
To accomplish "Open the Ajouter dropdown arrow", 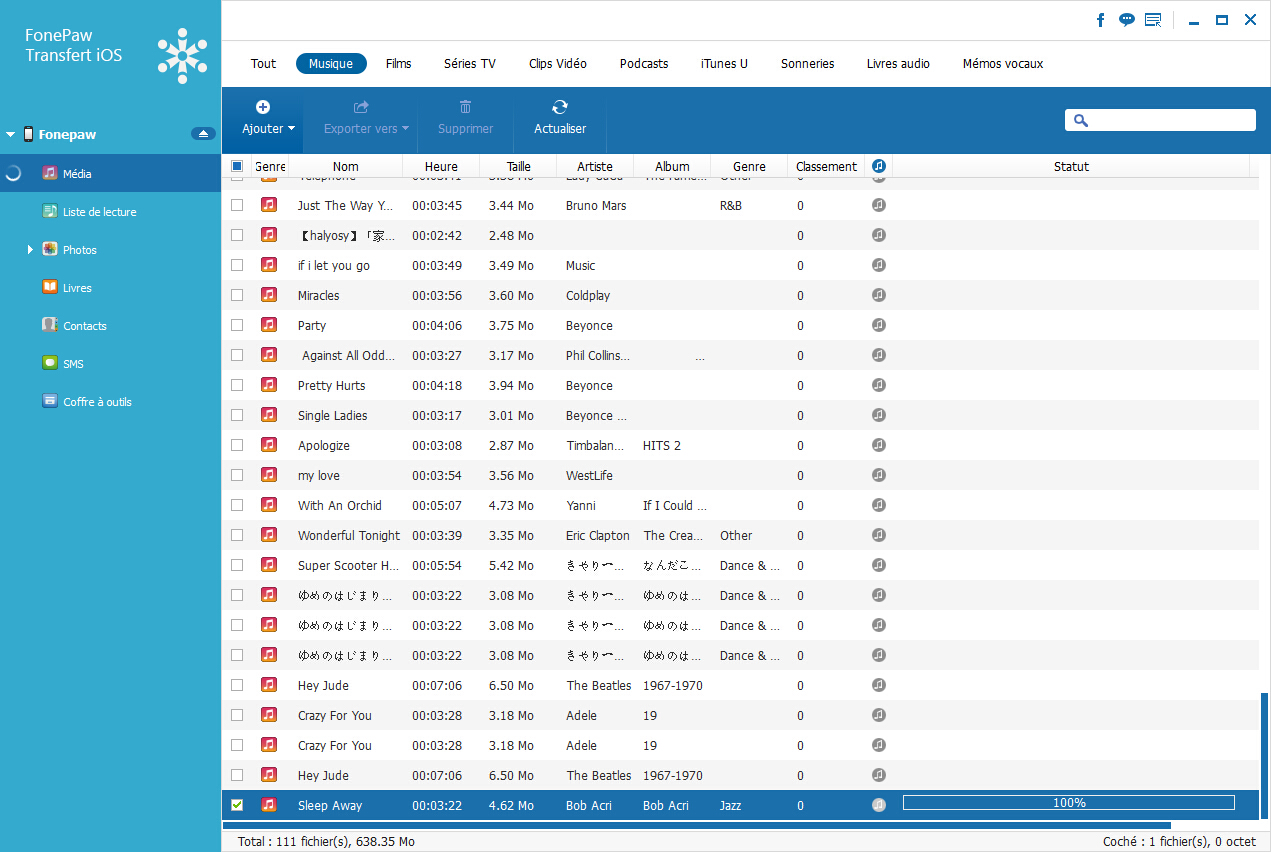I will (291, 129).
